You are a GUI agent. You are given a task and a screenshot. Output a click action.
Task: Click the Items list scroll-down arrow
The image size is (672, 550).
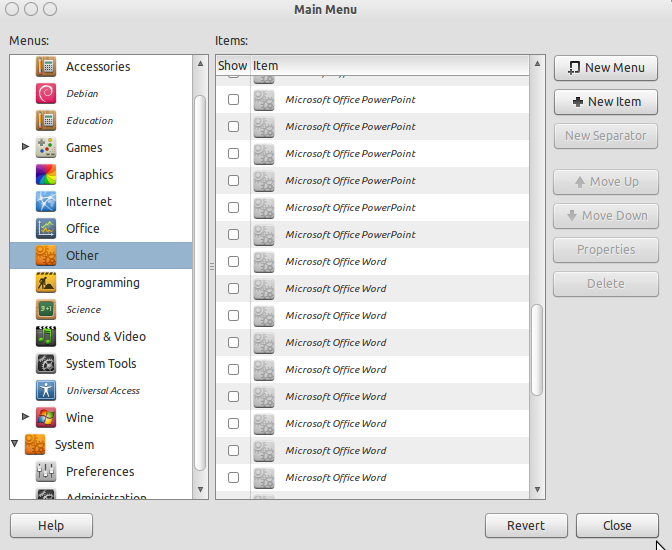[537, 490]
